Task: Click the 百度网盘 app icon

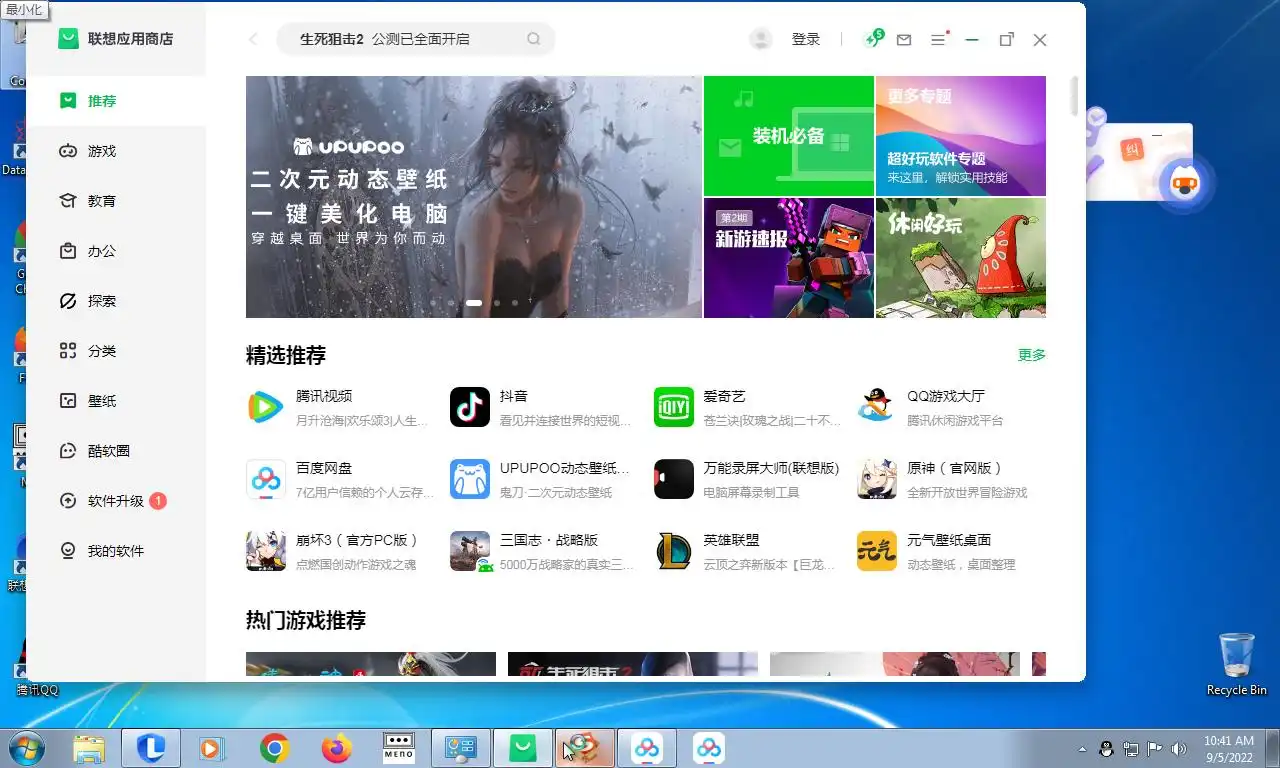Action: pyautogui.click(x=266, y=479)
